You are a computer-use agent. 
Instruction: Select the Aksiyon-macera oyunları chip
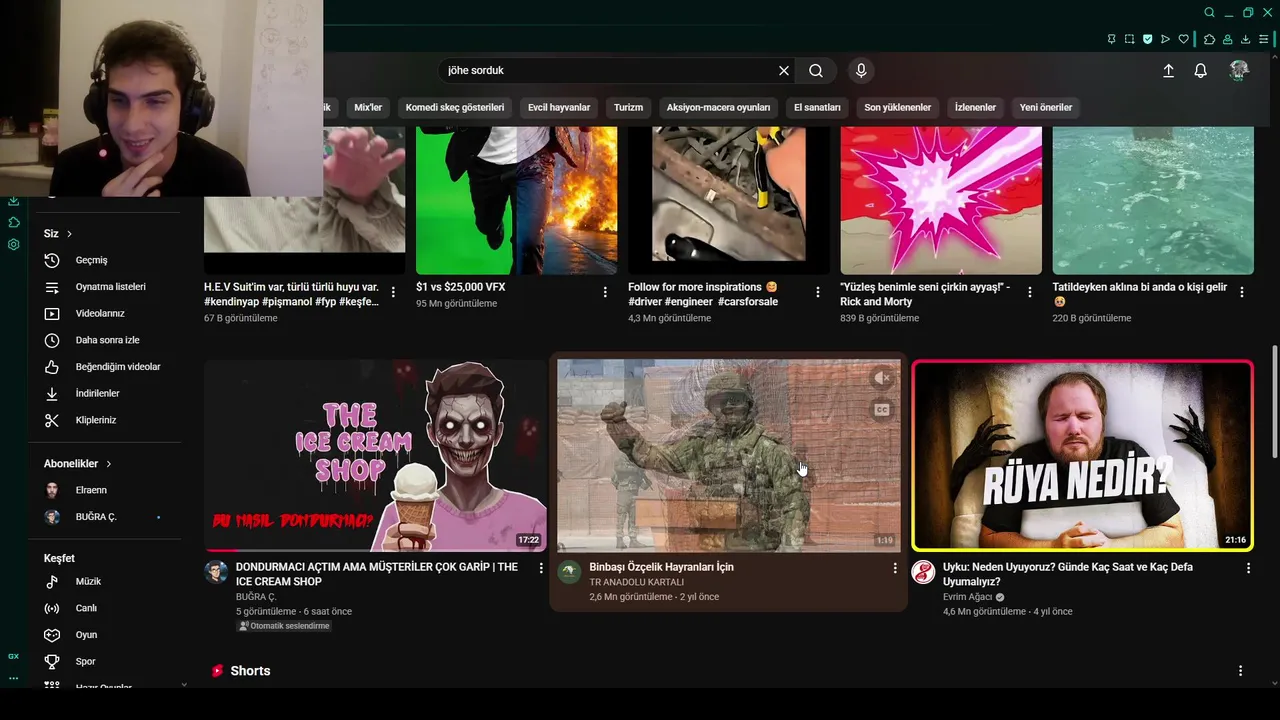coord(718,107)
